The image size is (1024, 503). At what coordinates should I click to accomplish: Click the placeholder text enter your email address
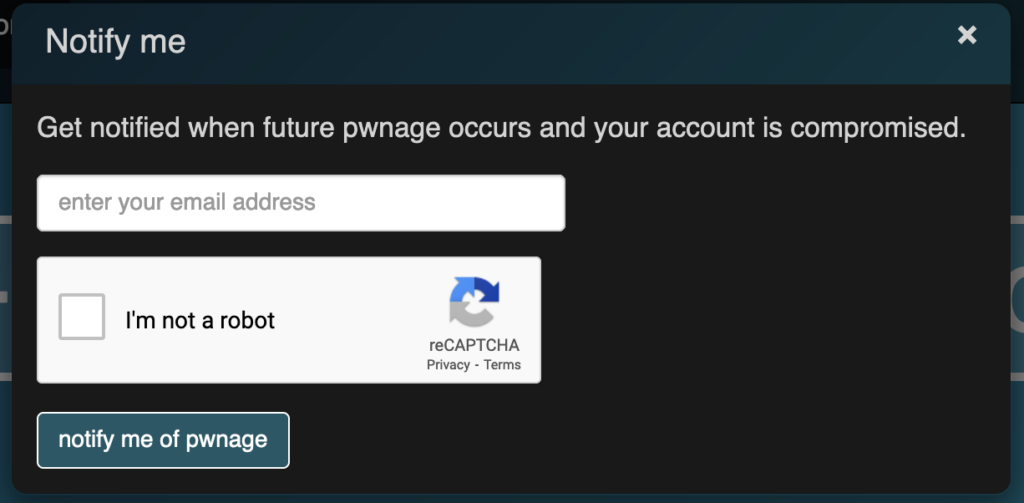tap(187, 203)
